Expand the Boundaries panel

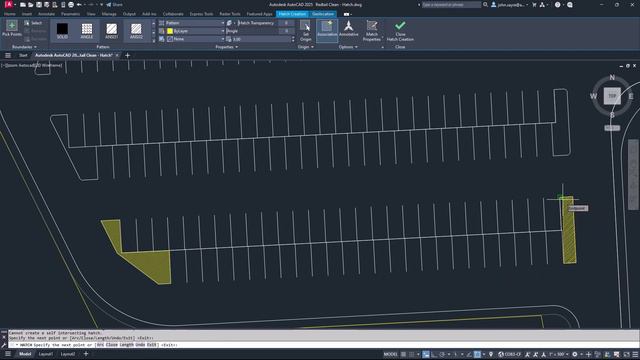(x=24, y=47)
